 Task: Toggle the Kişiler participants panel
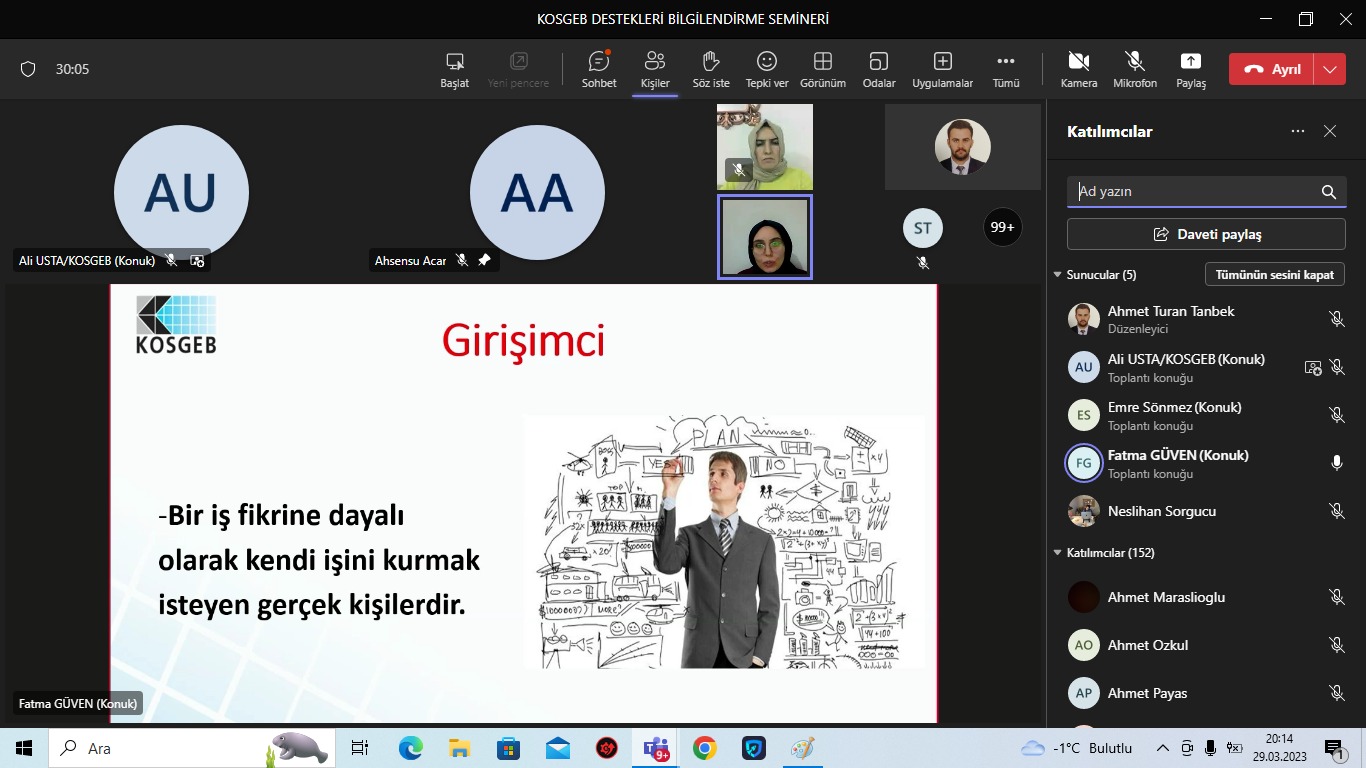(655, 69)
